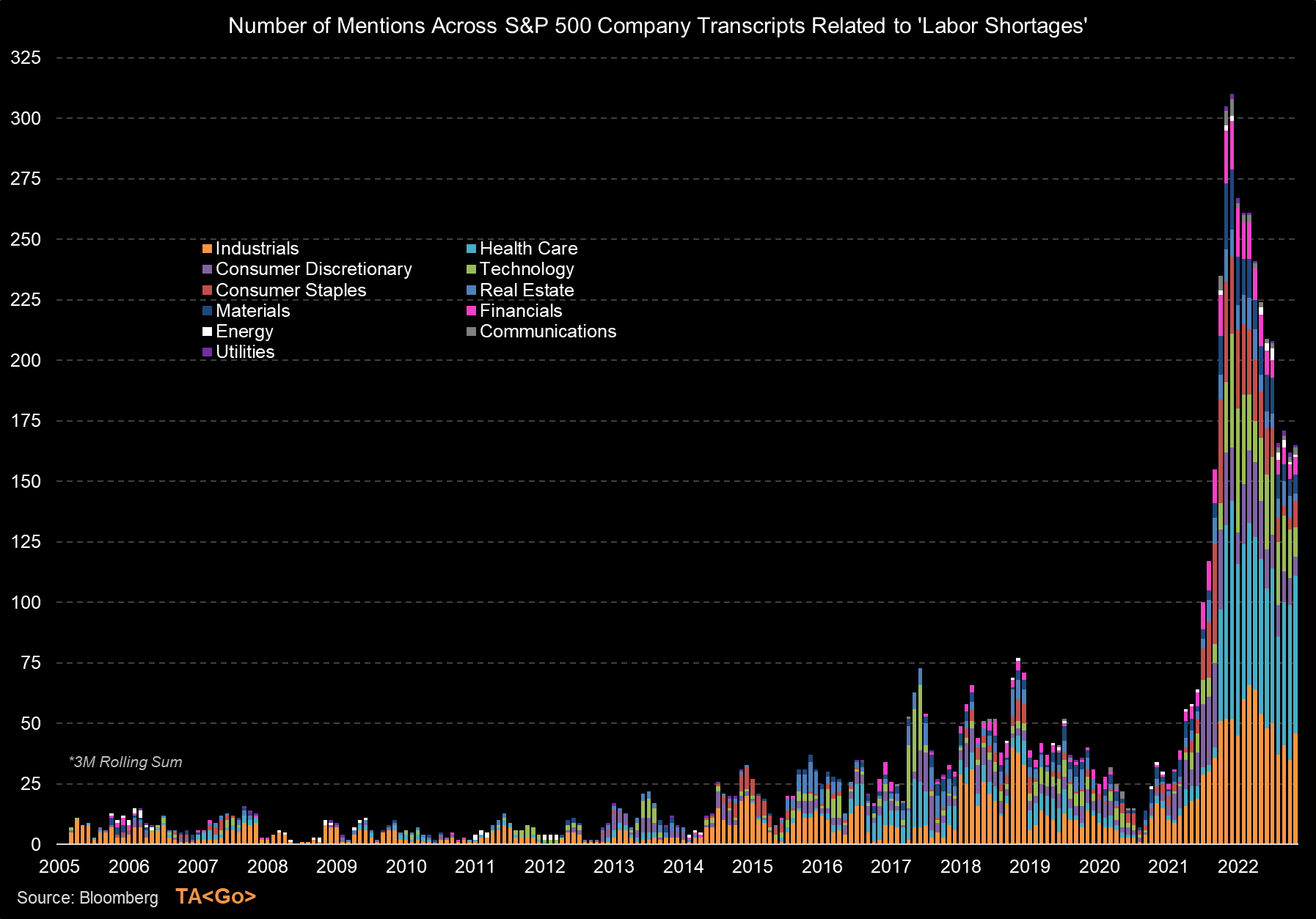Click the Utilities legend square

pyautogui.click(x=208, y=351)
